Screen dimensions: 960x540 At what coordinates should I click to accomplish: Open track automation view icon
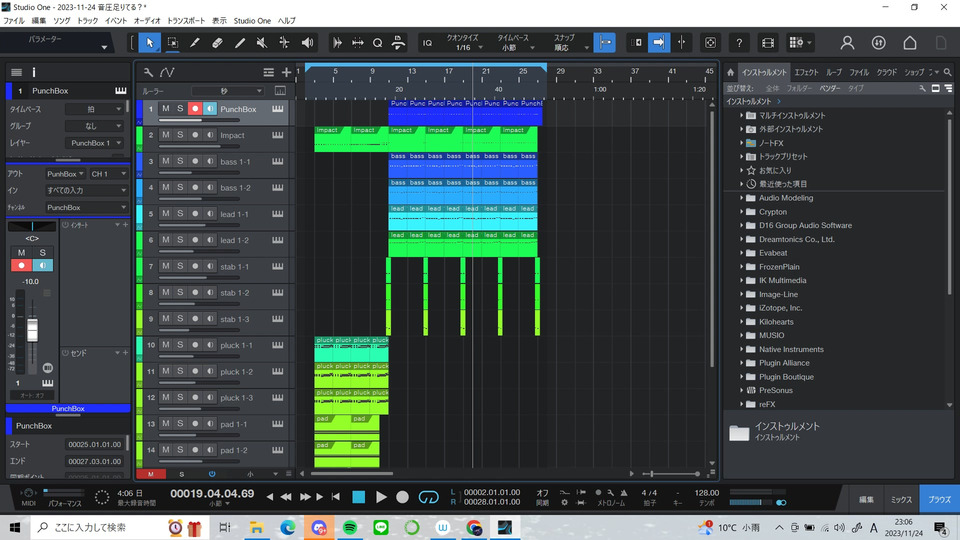tap(167, 72)
